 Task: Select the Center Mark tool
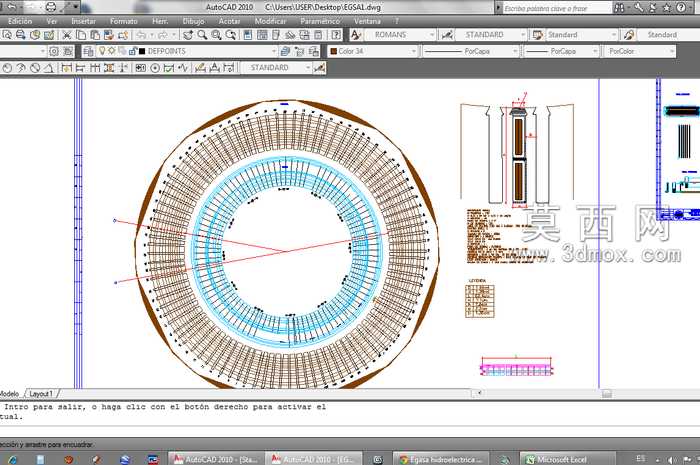155,68
